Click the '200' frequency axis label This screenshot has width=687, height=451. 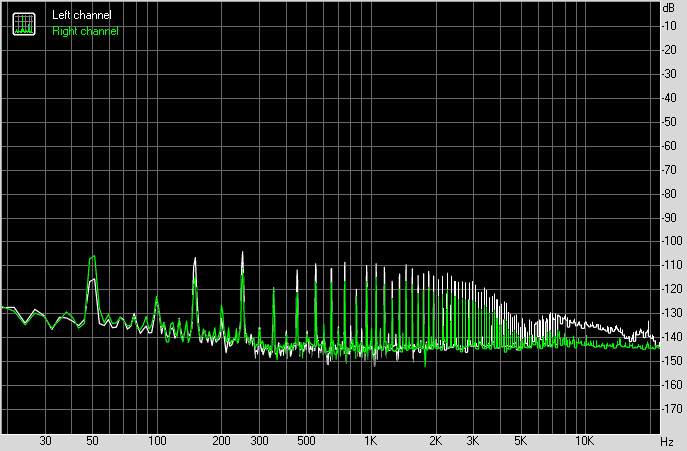coord(221,441)
